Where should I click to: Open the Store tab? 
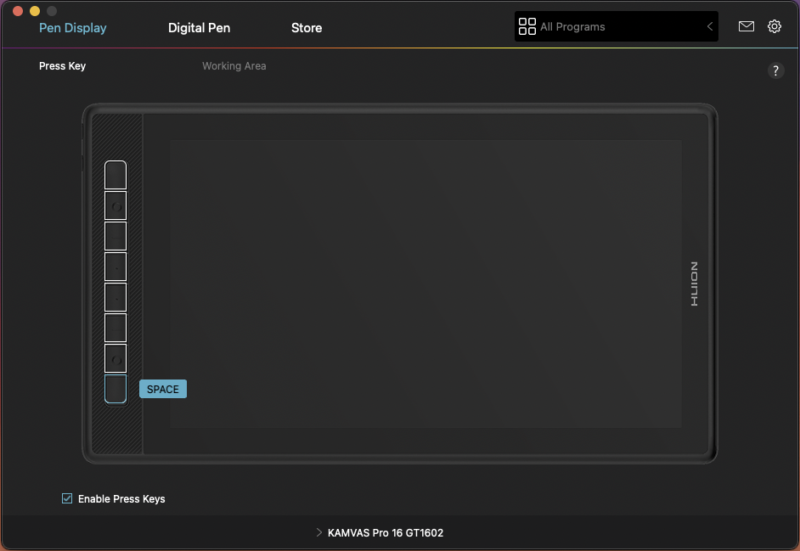307,28
